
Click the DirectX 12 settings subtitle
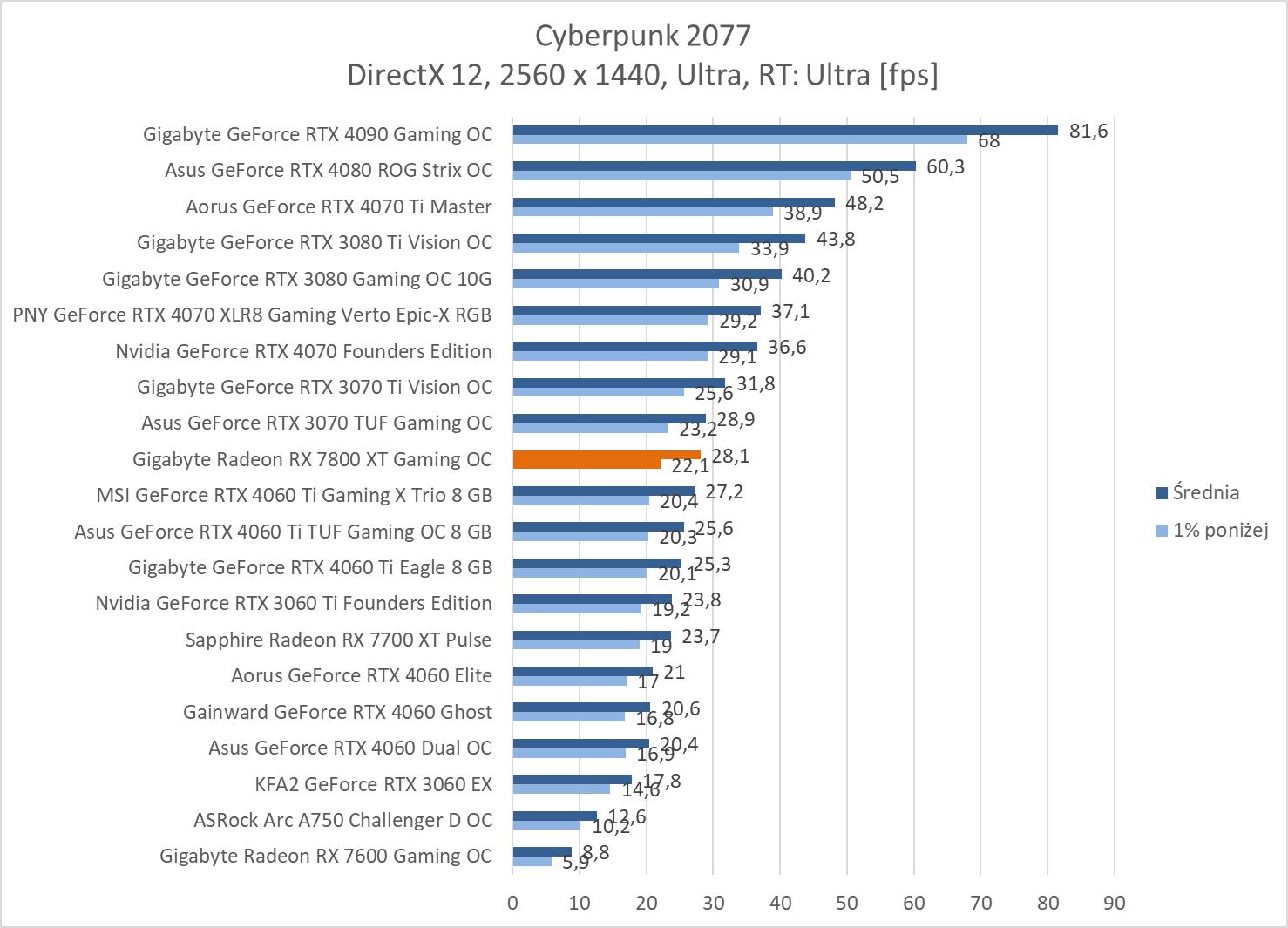tap(642, 75)
